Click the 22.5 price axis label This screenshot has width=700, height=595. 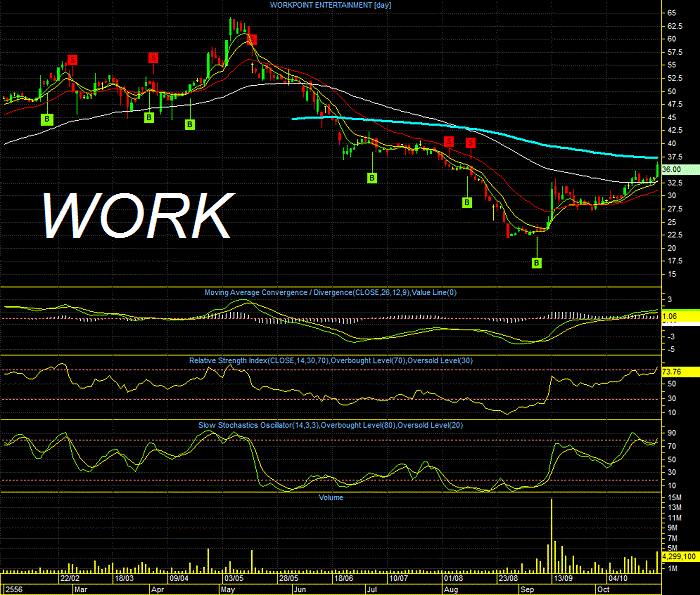675,235
